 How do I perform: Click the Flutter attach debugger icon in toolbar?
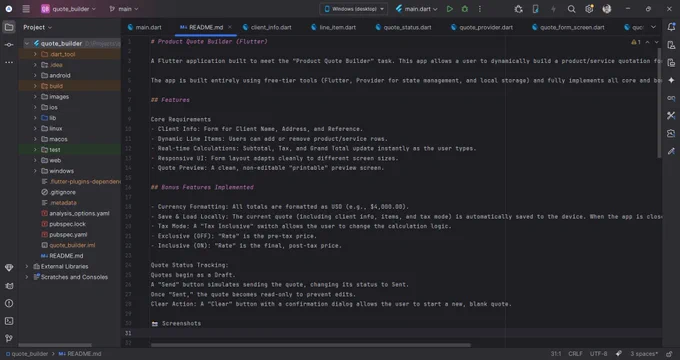pyautogui.click(x=518, y=9)
